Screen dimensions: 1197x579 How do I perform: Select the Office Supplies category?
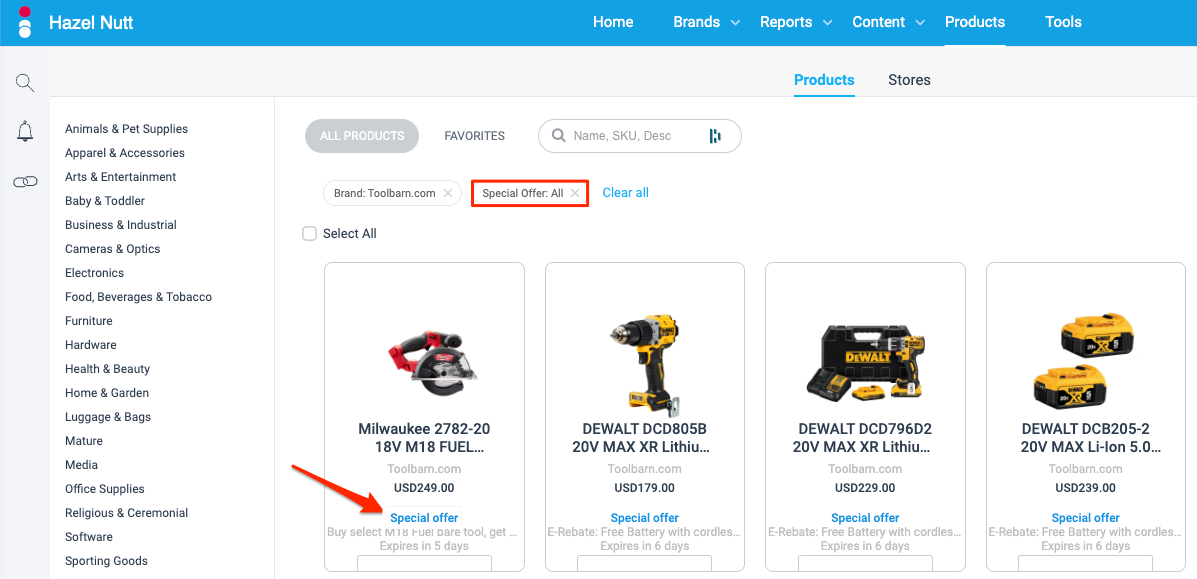click(105, 489)
